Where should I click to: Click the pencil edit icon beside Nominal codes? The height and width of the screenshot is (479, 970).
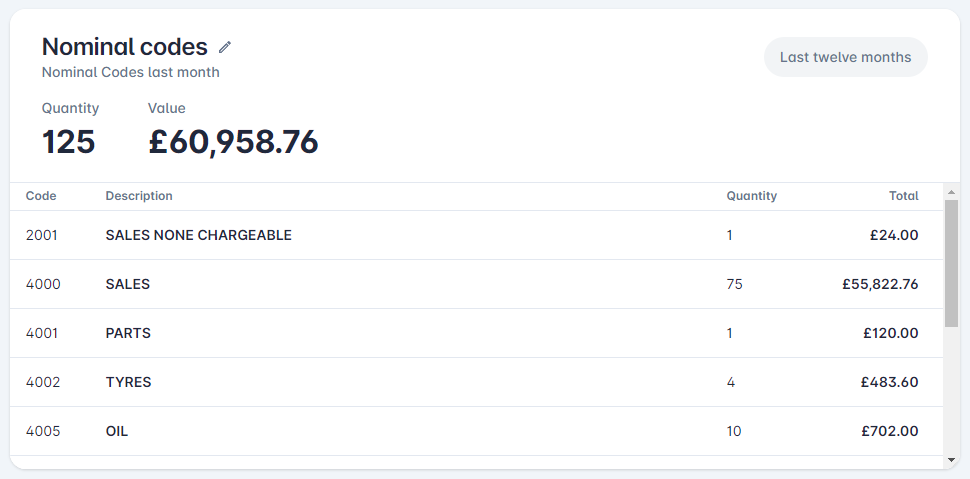225,47
